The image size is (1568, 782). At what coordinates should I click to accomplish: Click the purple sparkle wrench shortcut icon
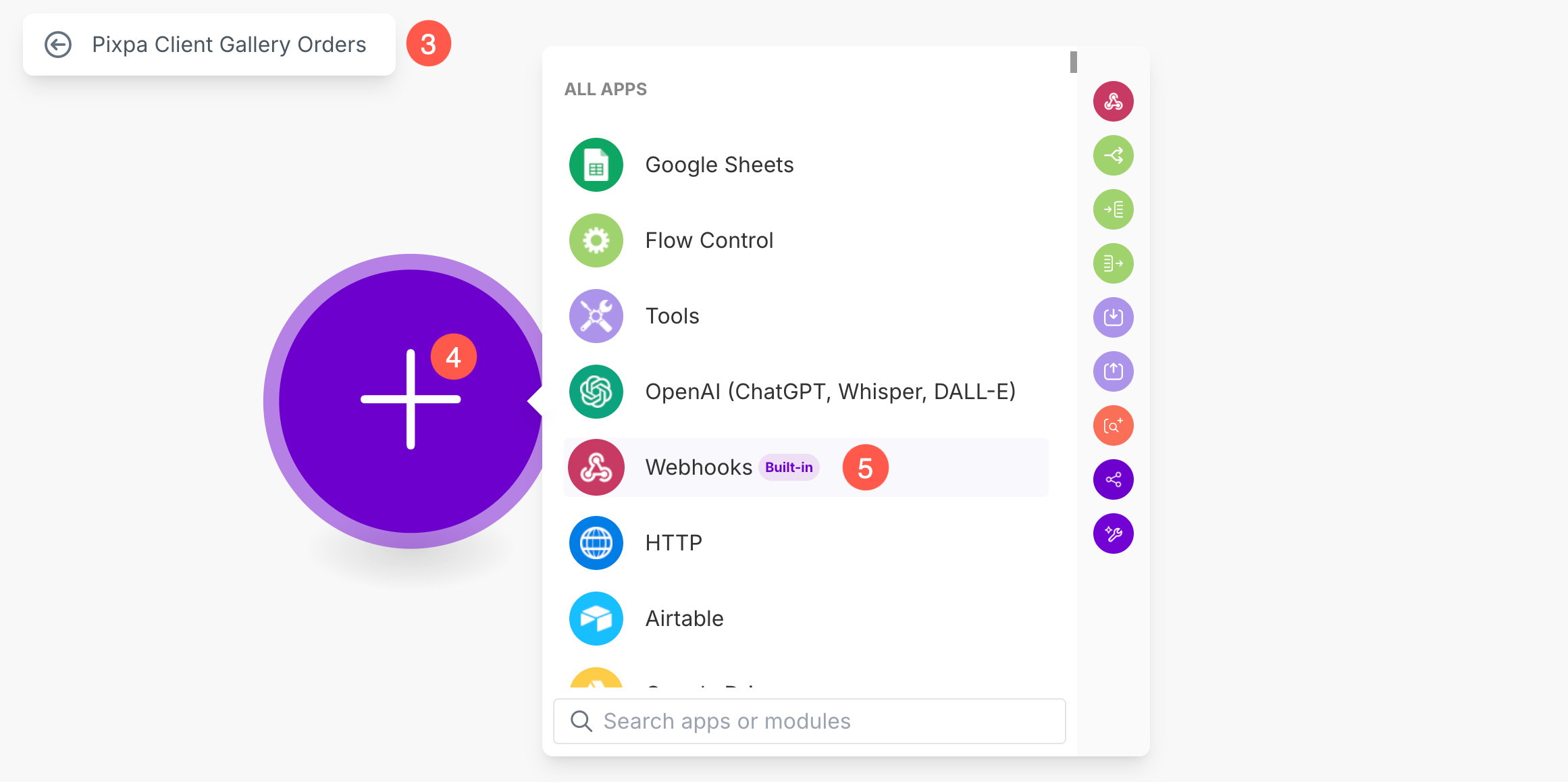[1113, 533]
